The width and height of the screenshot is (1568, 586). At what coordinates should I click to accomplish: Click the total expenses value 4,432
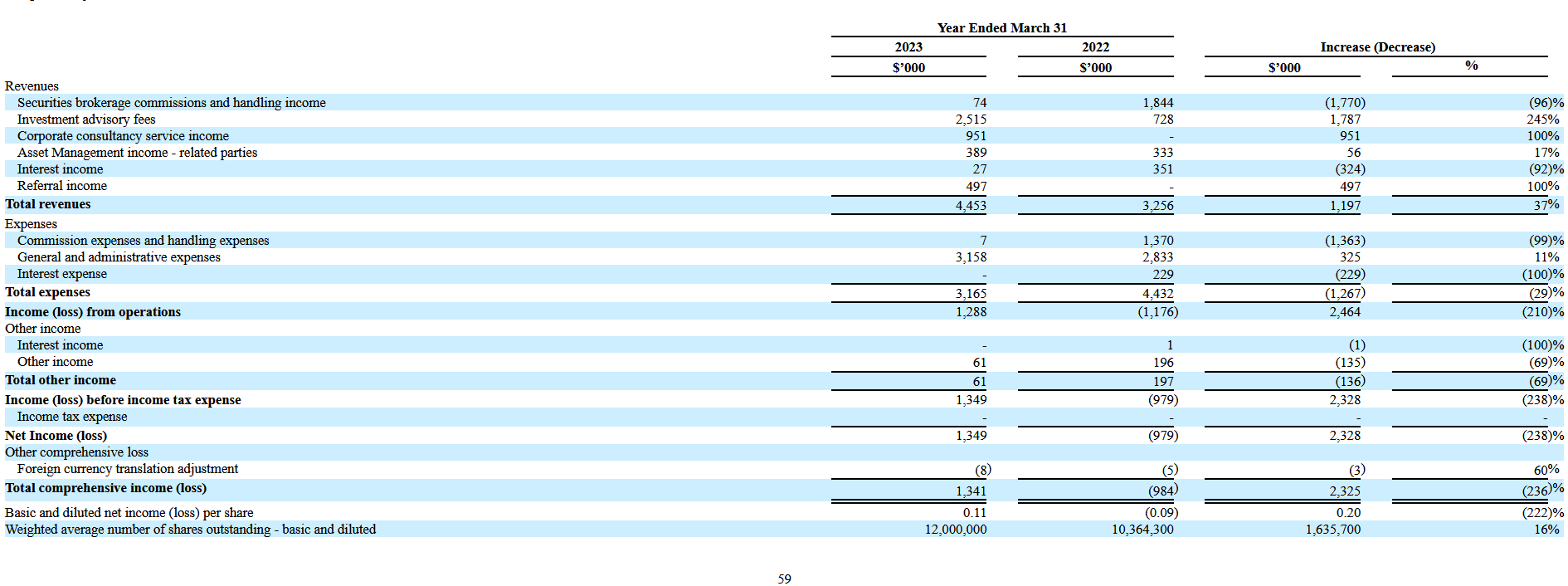pyautogui.click(x=1157, y=294)
